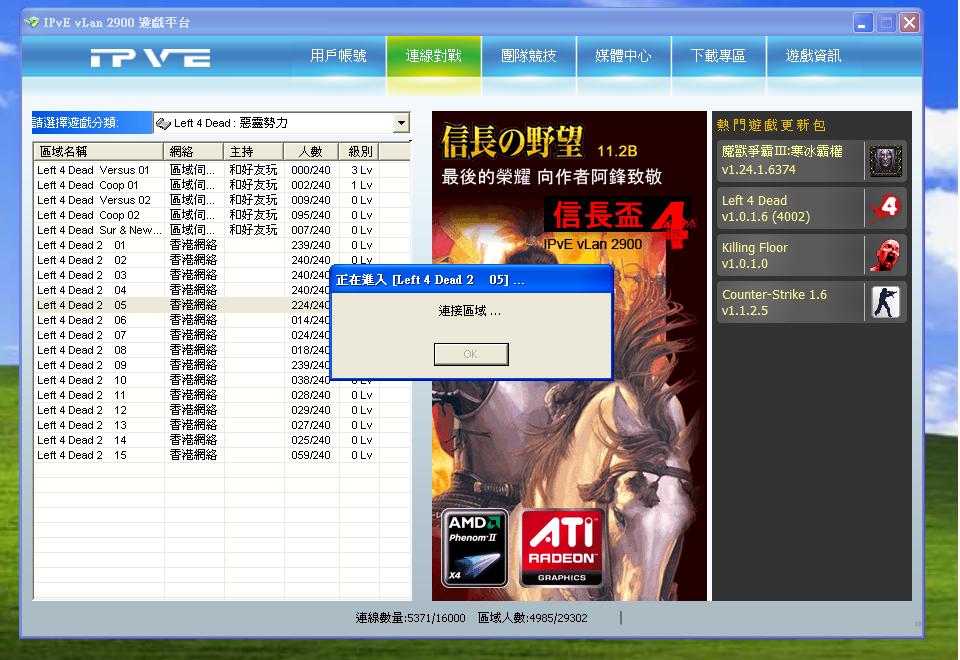Click the IPvE title bar app icon
The height and width of the screenshot is (660, 960).
tap(32, 23)
